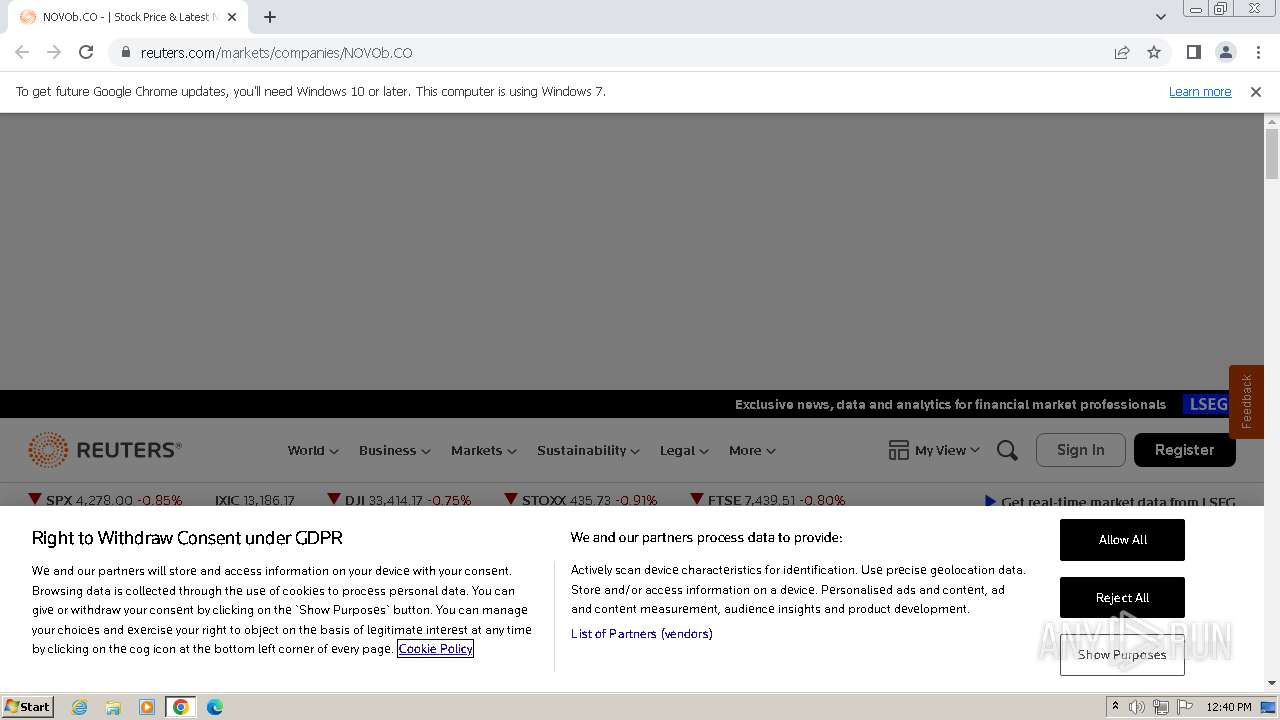The height and width of the screenshot is (720, 1280).
Task: Select the DJI ticker quote
Action: [399, 500]
